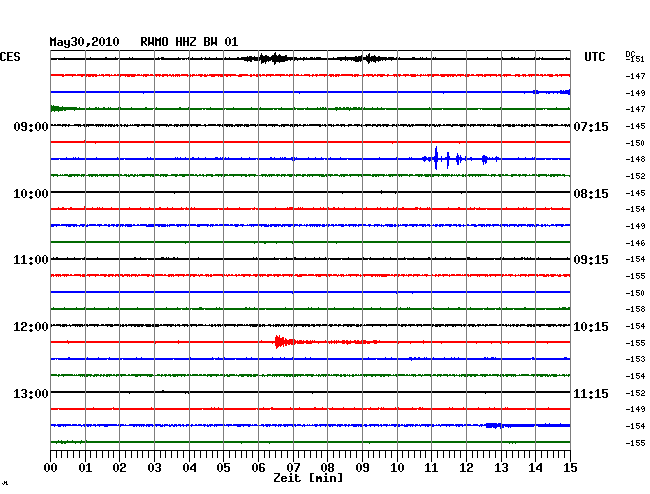Click minute tick label 10 on time axis

coord(397,468)
